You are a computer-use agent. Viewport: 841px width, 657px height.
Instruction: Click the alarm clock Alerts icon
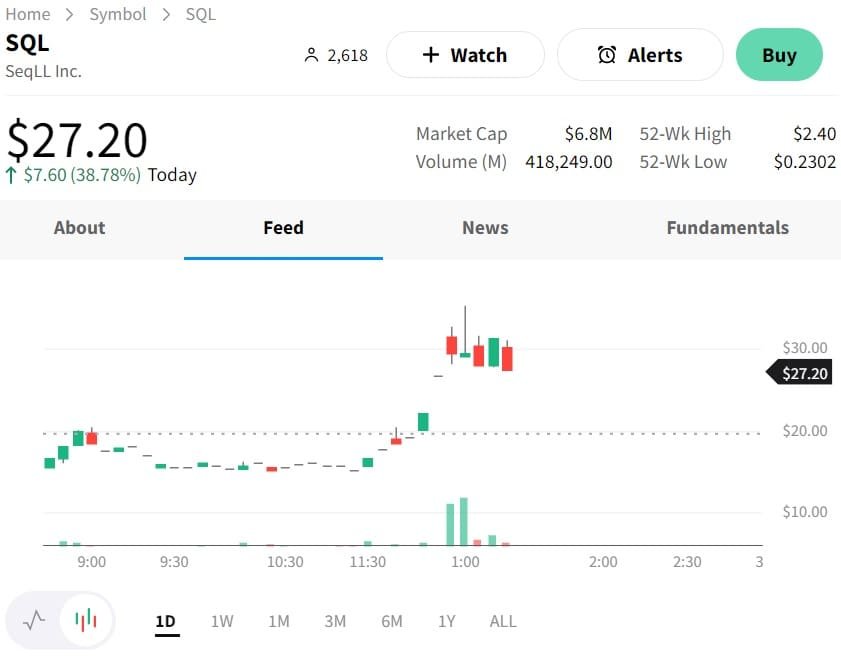pyautogui.click(x=607, y=55)
